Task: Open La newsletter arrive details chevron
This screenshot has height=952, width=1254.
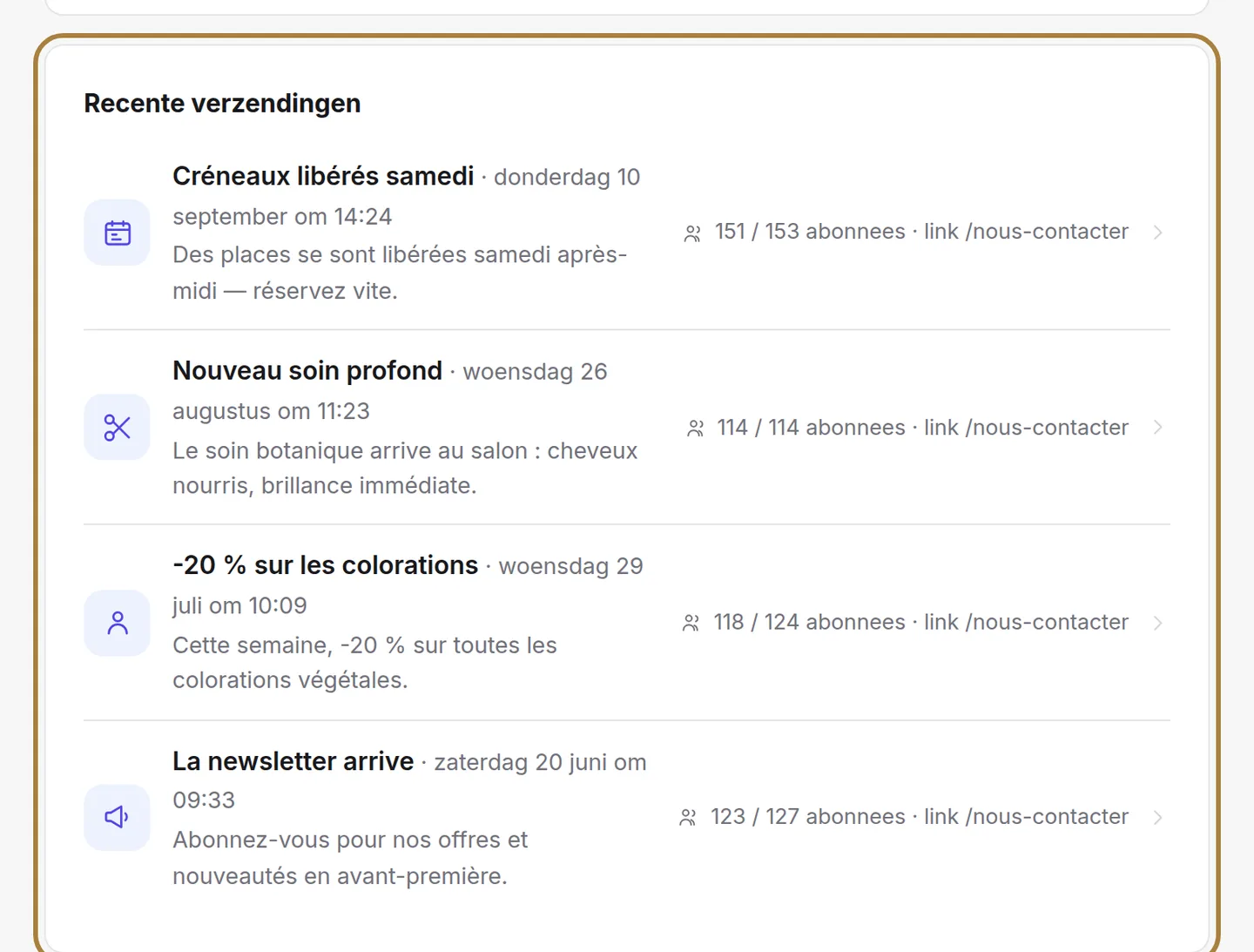Action: [1157, 817]
